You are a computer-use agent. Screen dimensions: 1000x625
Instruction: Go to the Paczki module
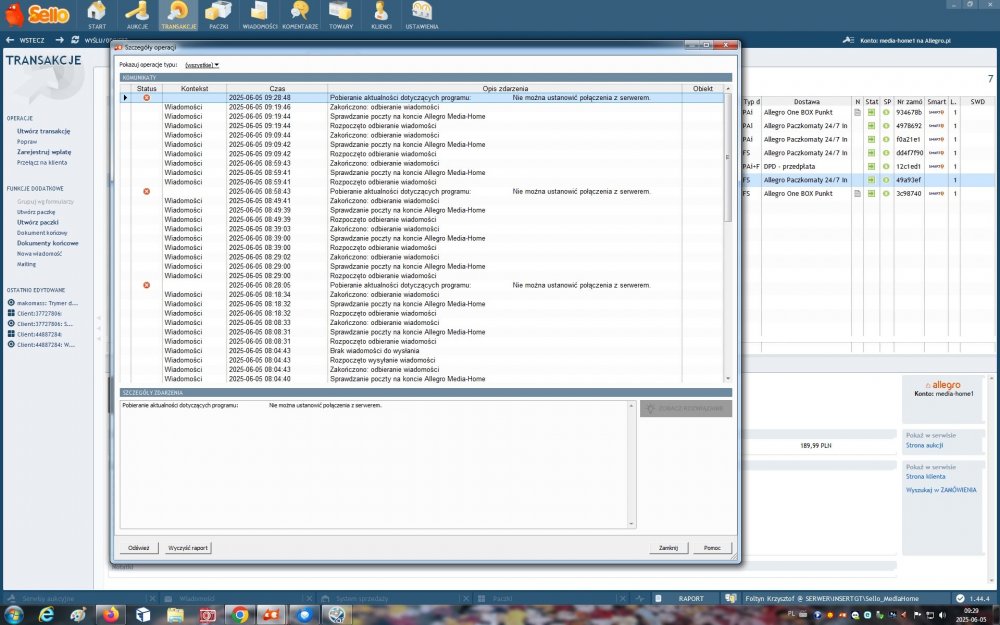click(x=218, y=14)
